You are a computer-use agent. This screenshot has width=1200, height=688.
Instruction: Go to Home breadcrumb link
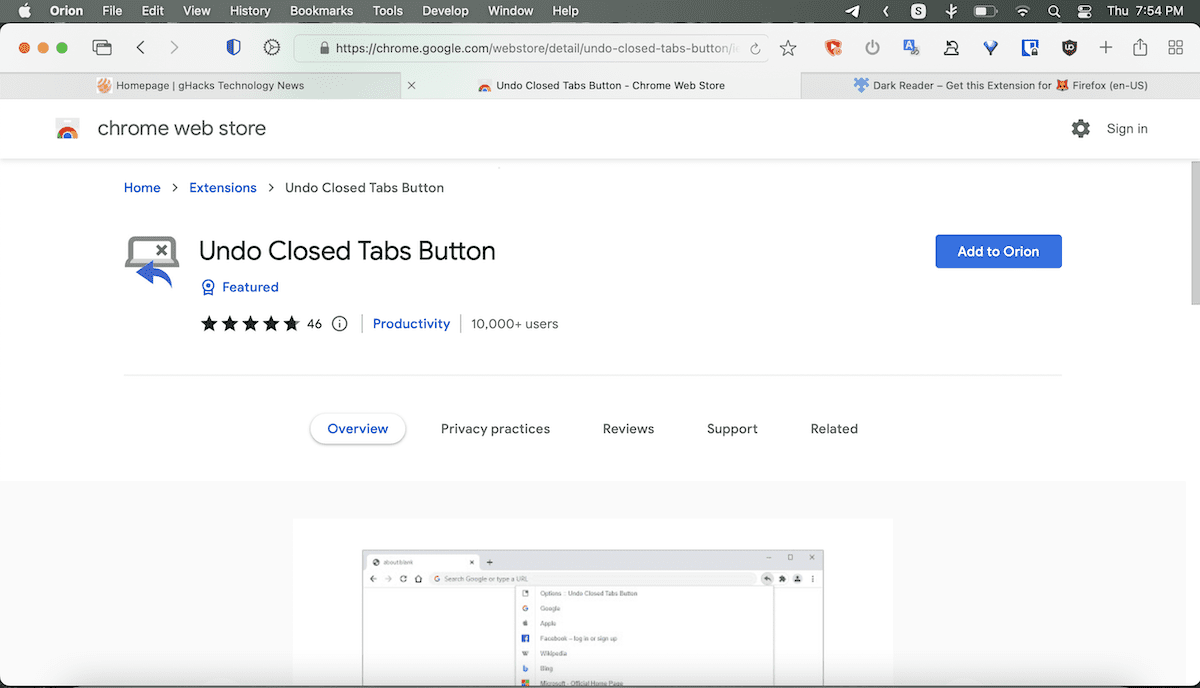142,187
